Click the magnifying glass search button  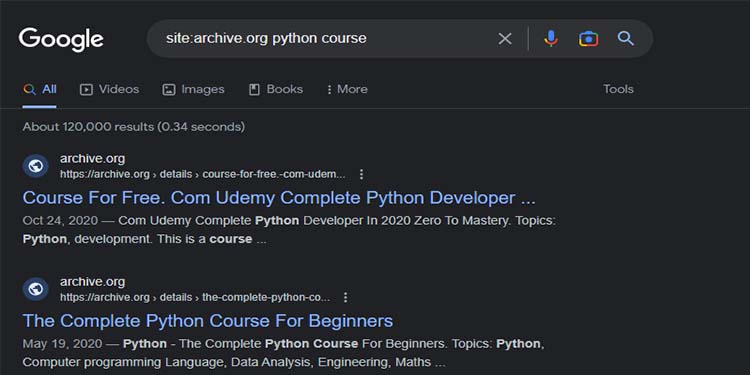(626, 38)
